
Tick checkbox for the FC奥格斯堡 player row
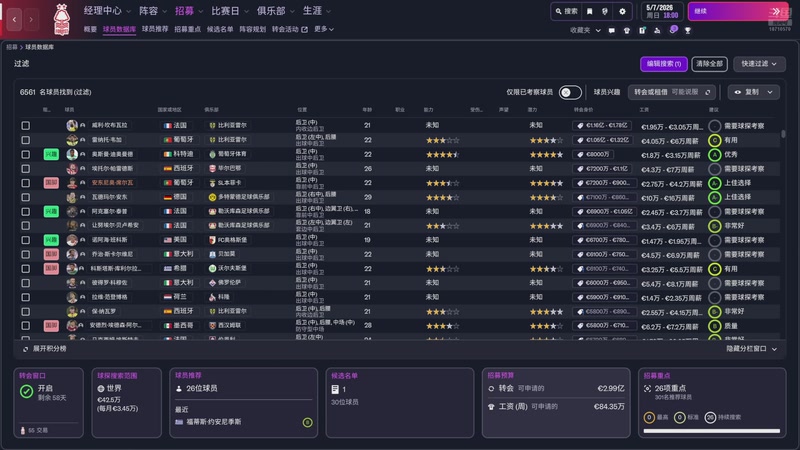[x=26, y=240]
